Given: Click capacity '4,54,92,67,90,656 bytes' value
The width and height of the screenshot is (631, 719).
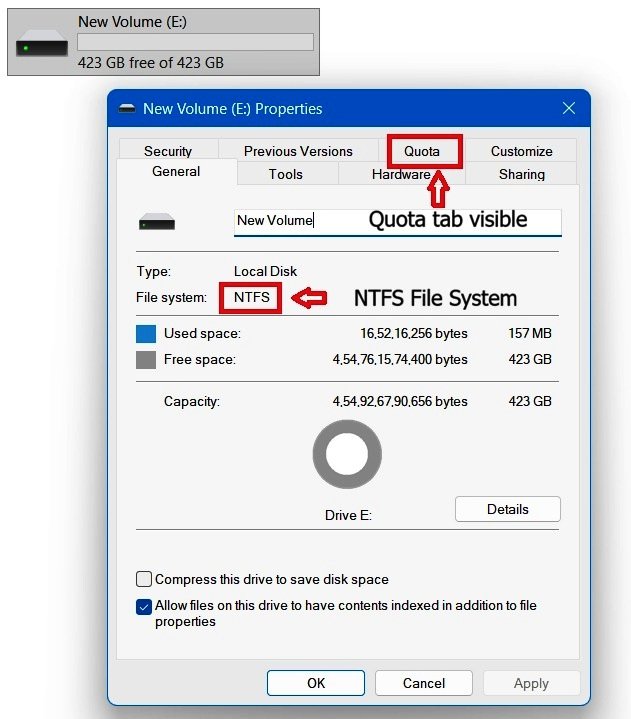Looking at the screenshot, I should (400, 402).
